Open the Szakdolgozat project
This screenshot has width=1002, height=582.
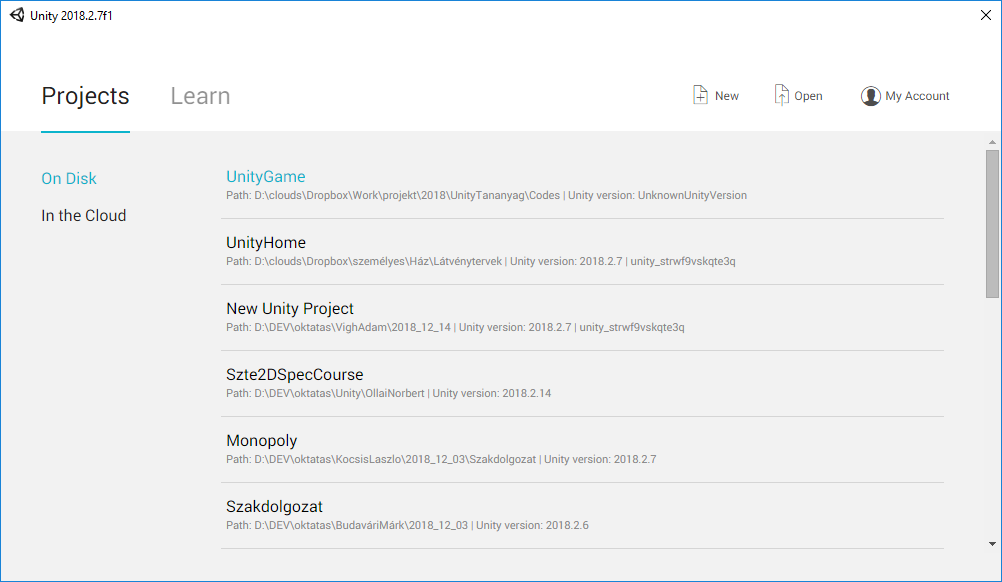pyautogui.click(x=275, y=507)
